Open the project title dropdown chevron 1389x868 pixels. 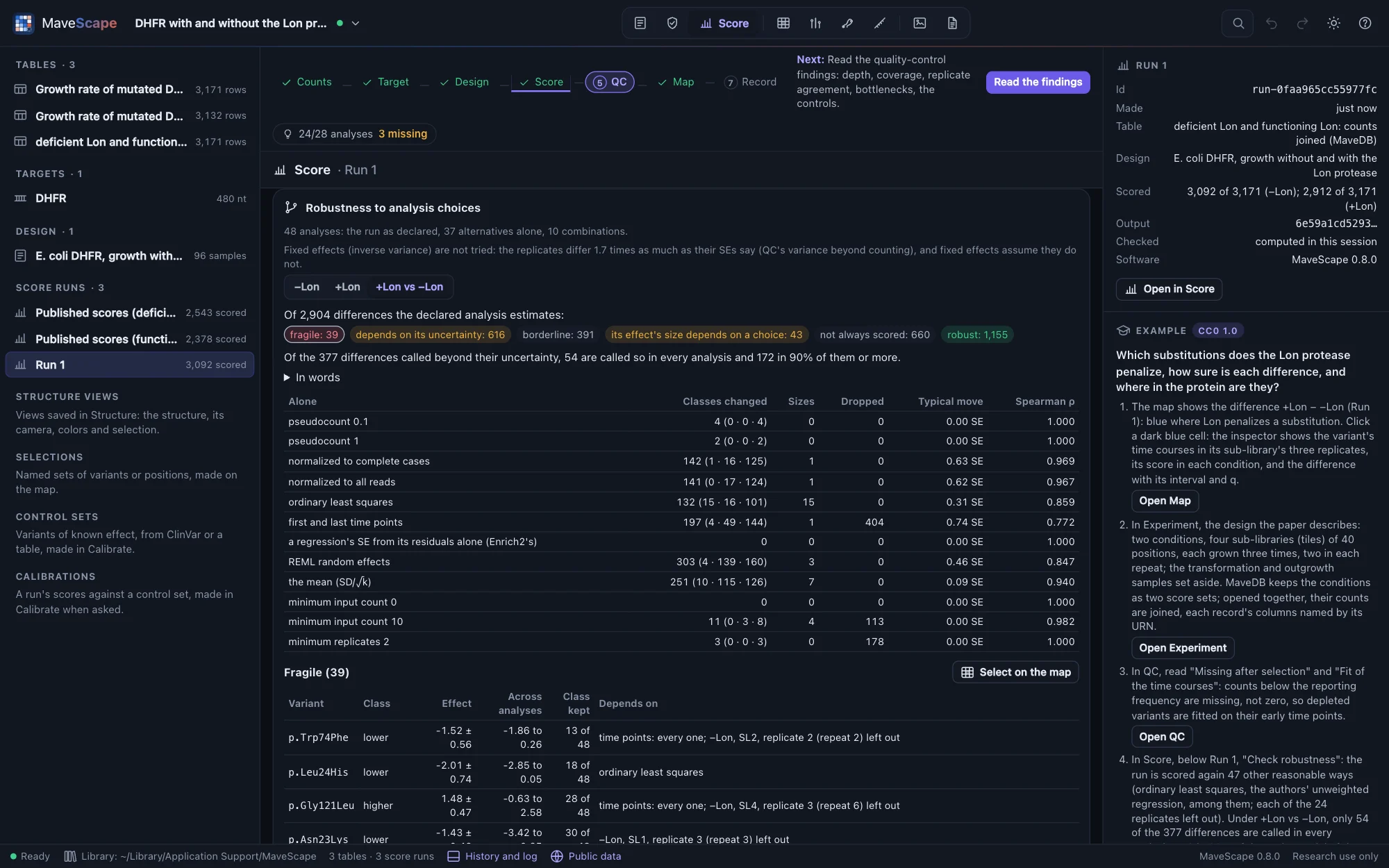coord(356,23)
